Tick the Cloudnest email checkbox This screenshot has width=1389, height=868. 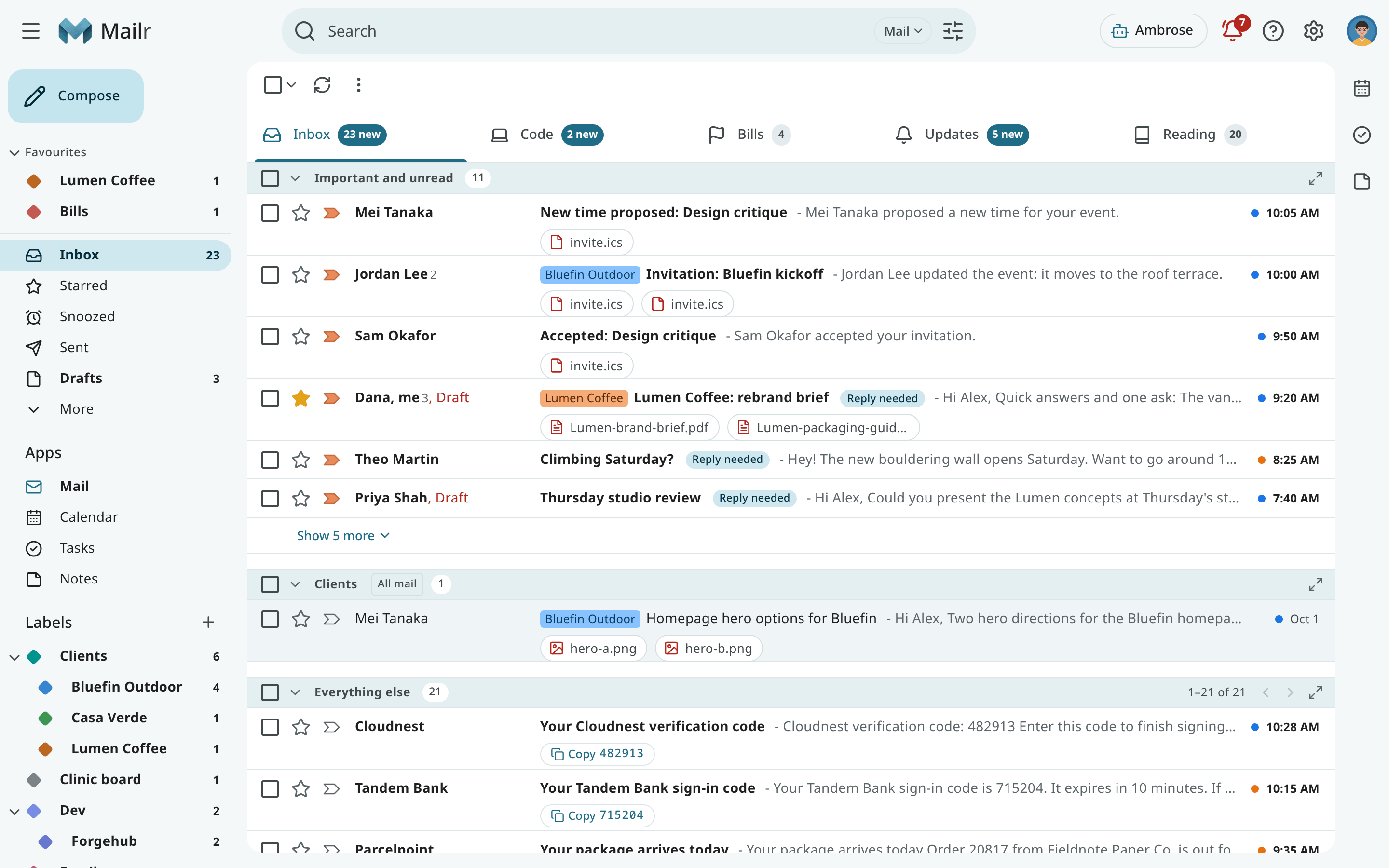coord(270,727)
